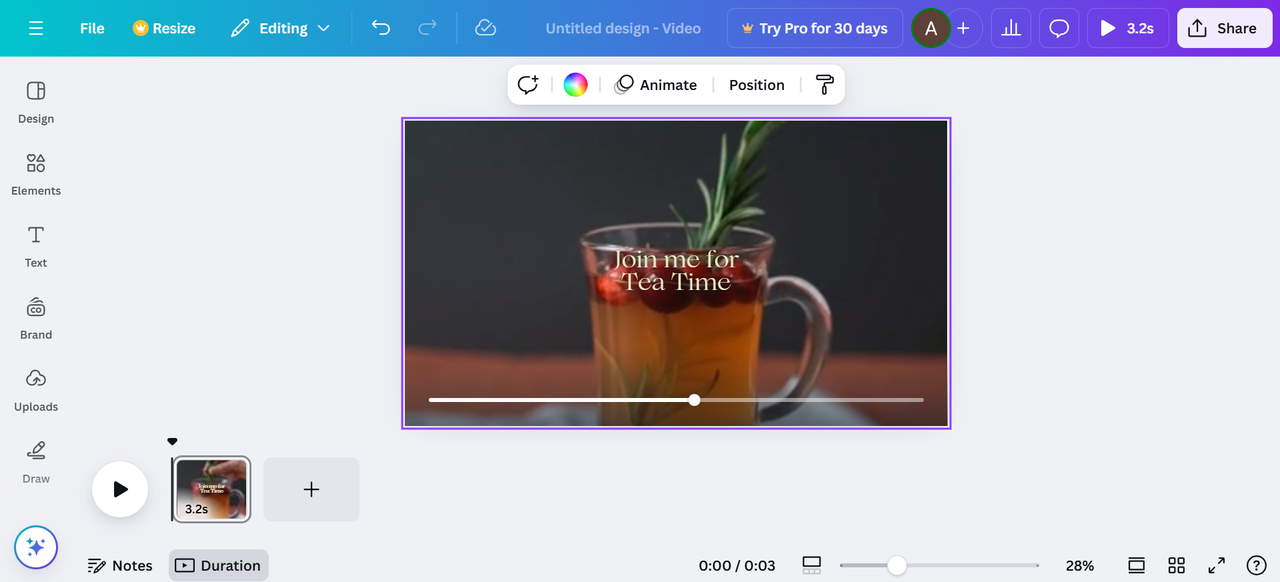
Task: Open the Design side panel
Action: point(36,102)
